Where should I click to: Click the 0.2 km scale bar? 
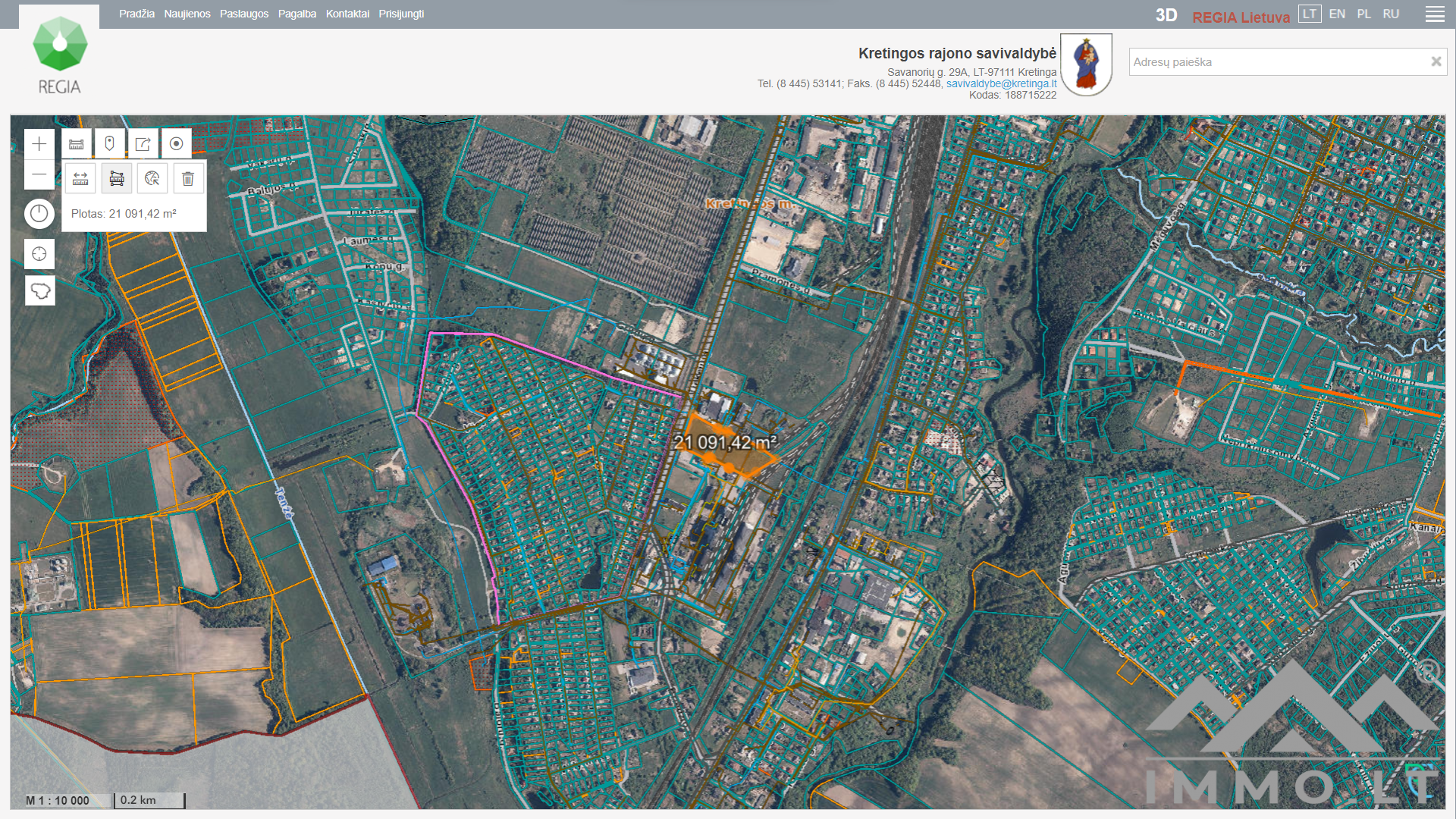click(x=149, y=800)
